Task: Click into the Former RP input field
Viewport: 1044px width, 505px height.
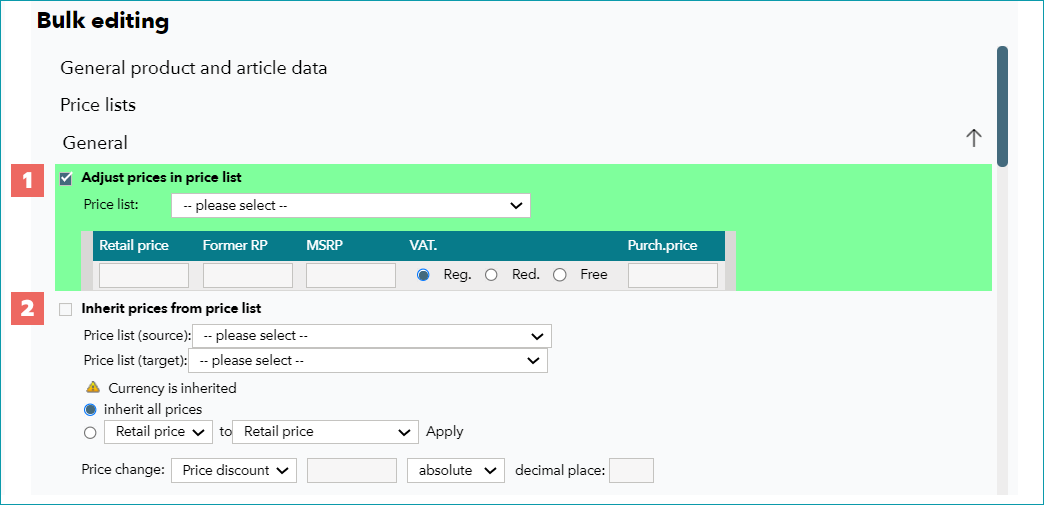Action: [x=248, y=275]
